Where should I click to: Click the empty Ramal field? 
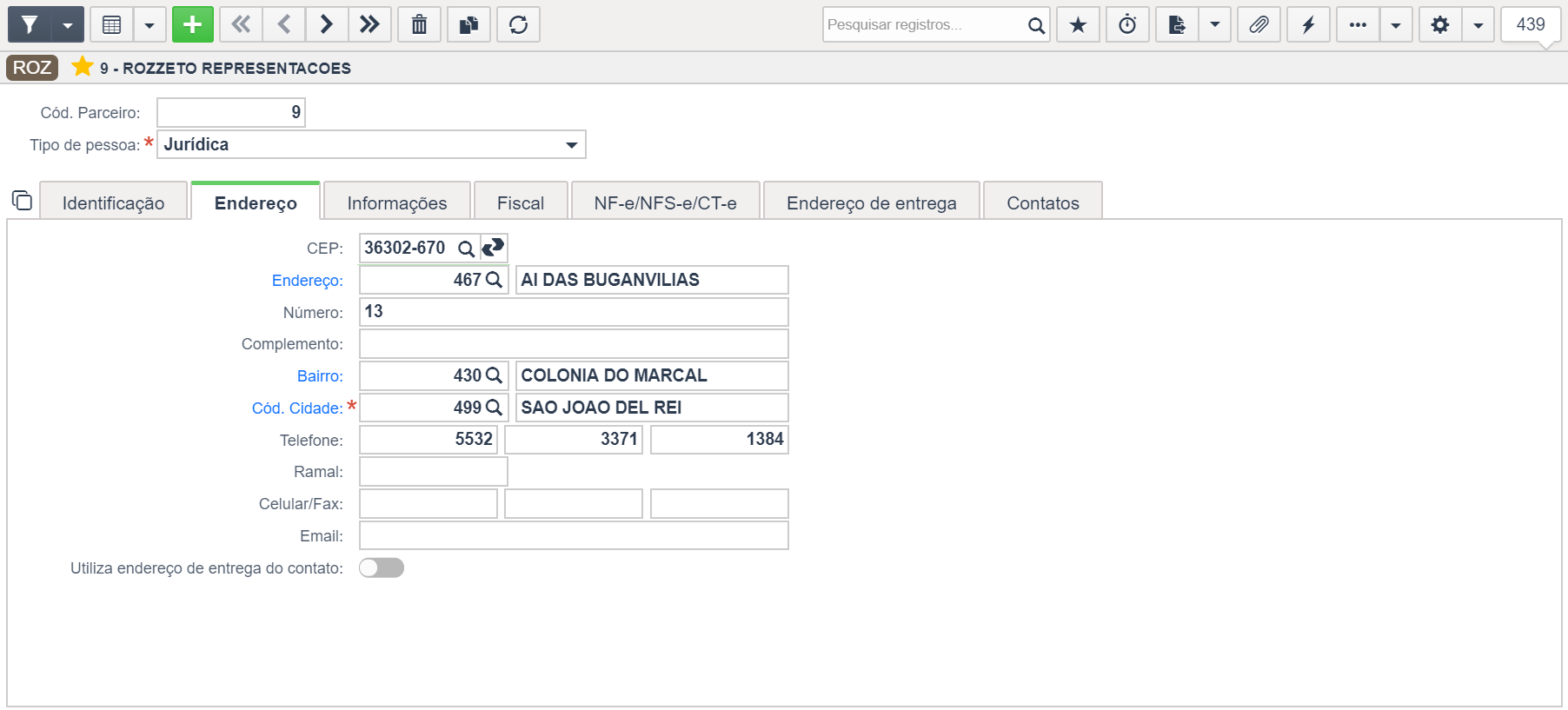[x=434, y=472]
